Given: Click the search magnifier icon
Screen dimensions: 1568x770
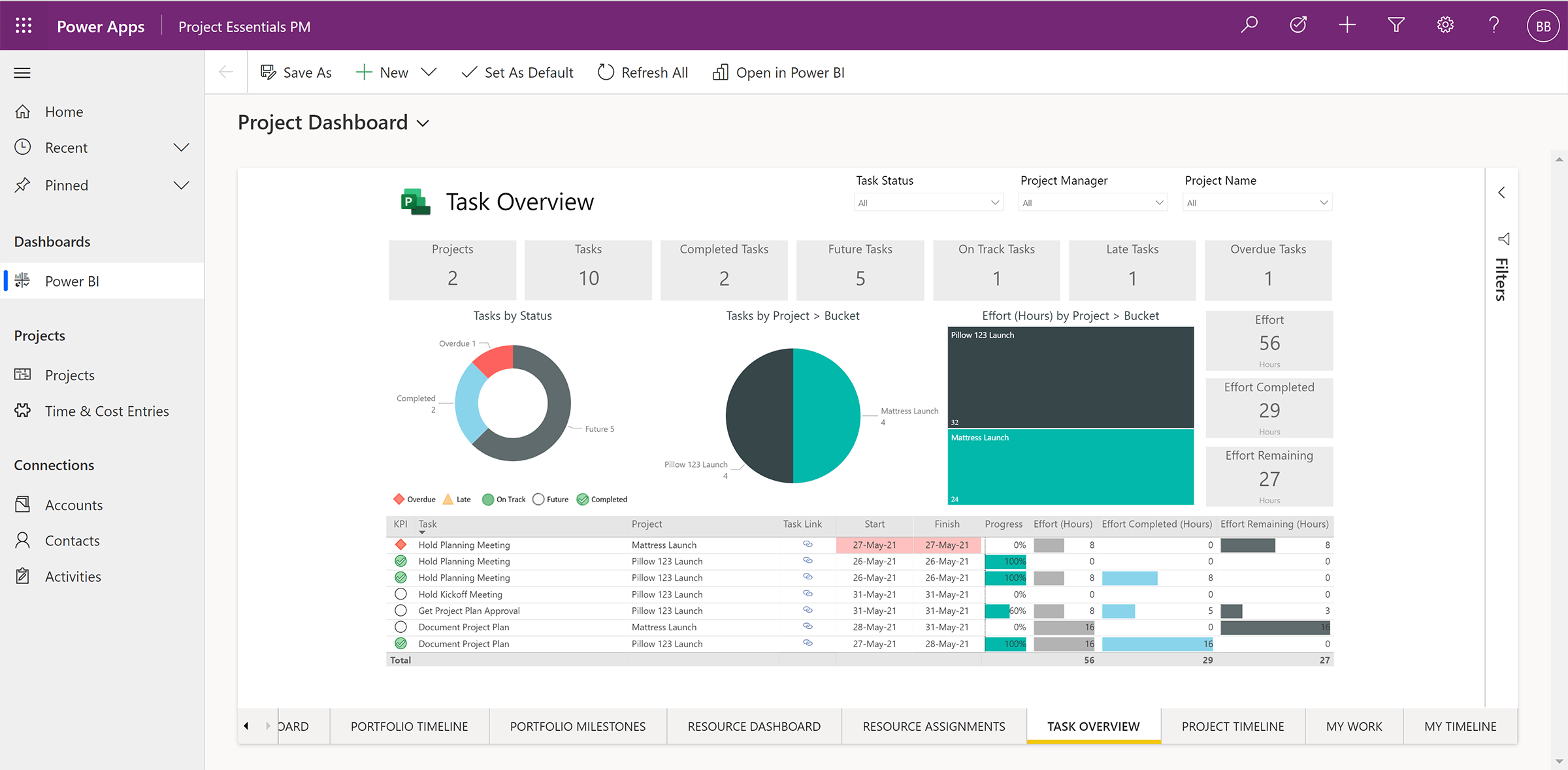Looking at the screenshot, I should (1249, 25).
